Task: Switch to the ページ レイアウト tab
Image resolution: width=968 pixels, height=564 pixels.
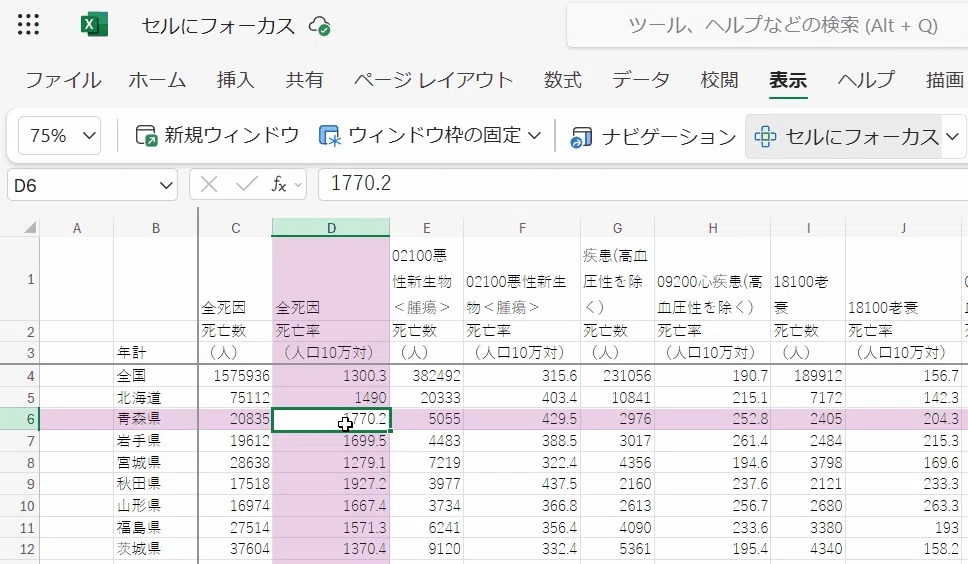Action: pos(433,80)
